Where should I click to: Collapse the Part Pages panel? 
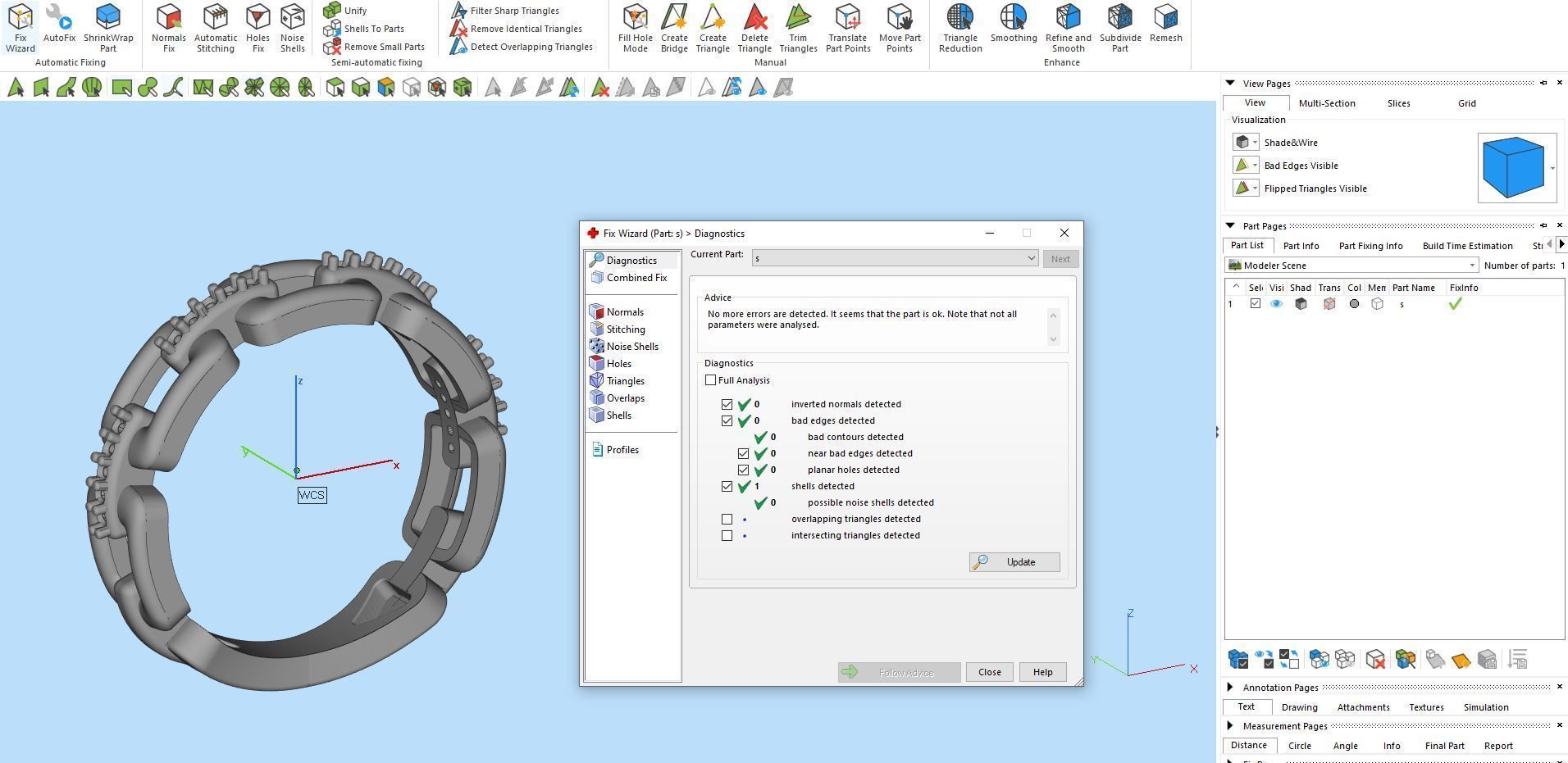(1230, 225)
